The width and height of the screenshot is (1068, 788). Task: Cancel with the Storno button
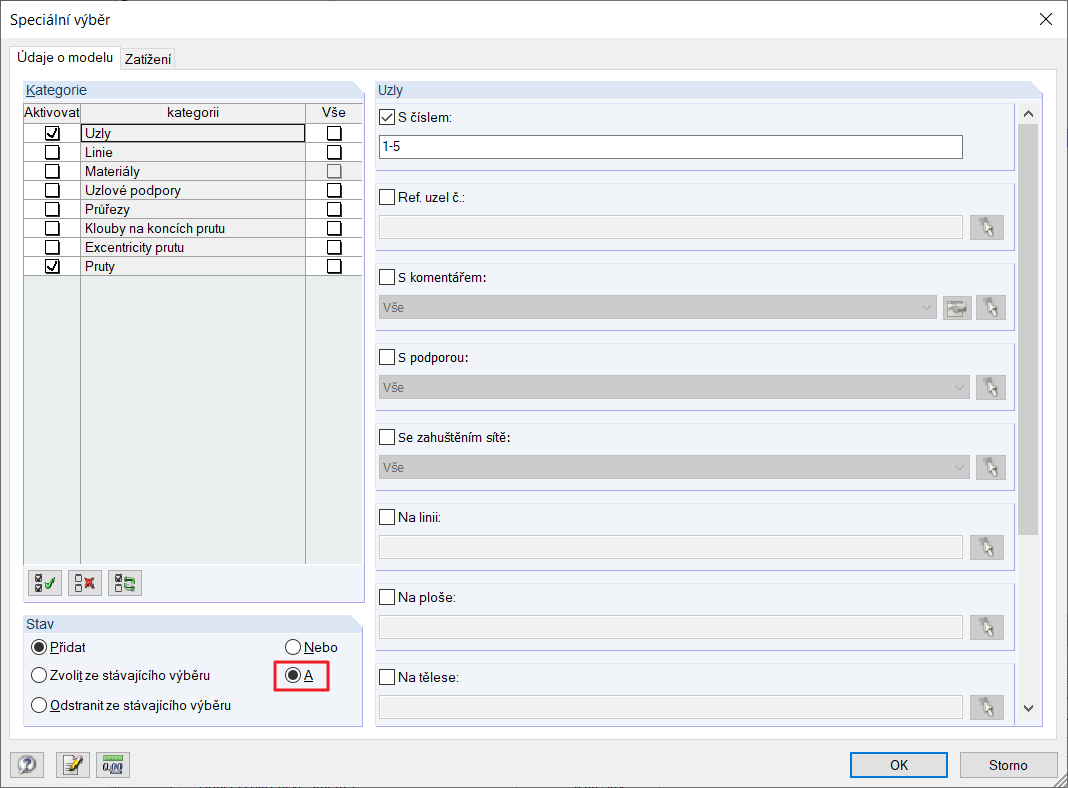pos(1008,765)
